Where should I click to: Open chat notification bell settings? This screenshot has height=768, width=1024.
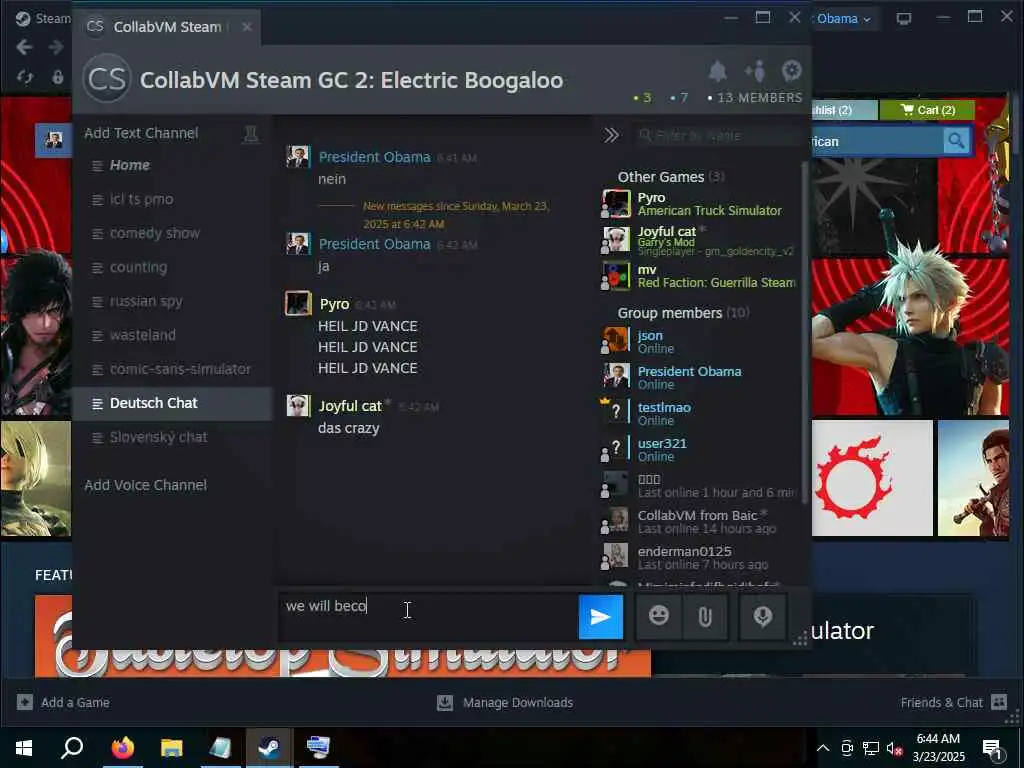click(x=718, y=71)
